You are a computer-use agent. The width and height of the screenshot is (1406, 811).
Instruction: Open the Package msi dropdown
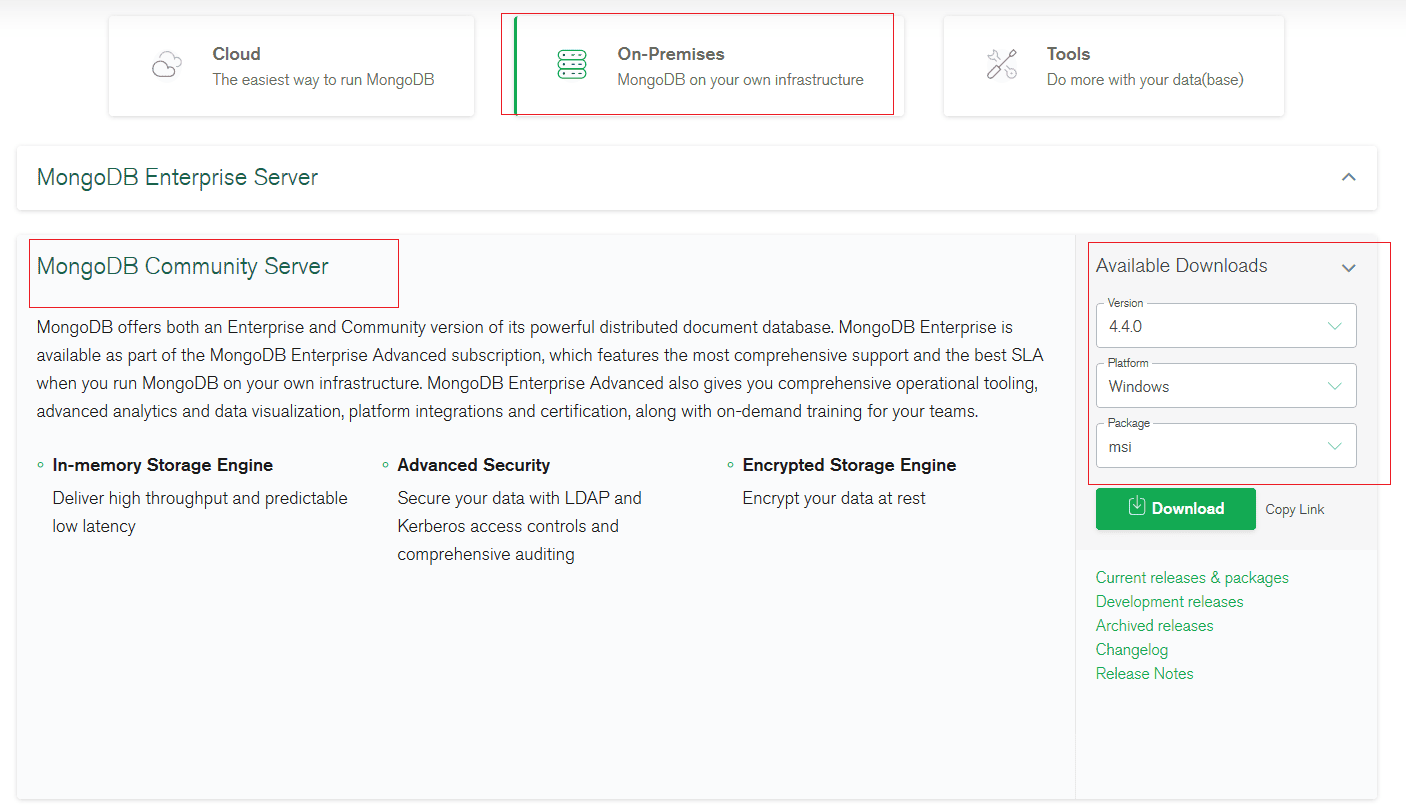[x=1225, y=446]
